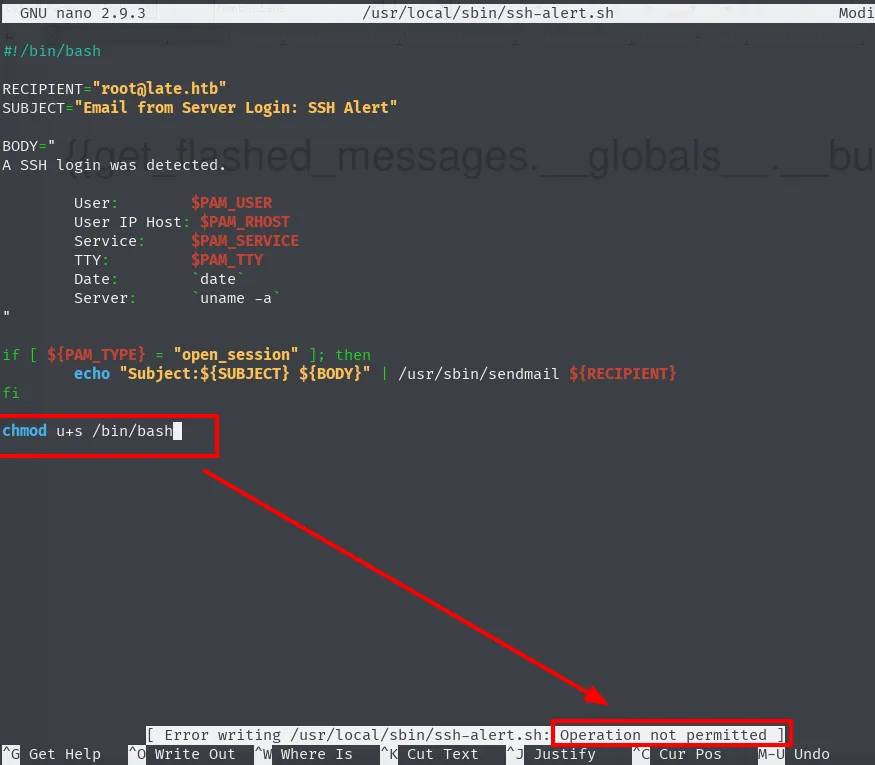Click the echo command keyword
Image resolution: width=875 pixels, height=765 pixels.
pyautogui.click(x=92, y=373)
